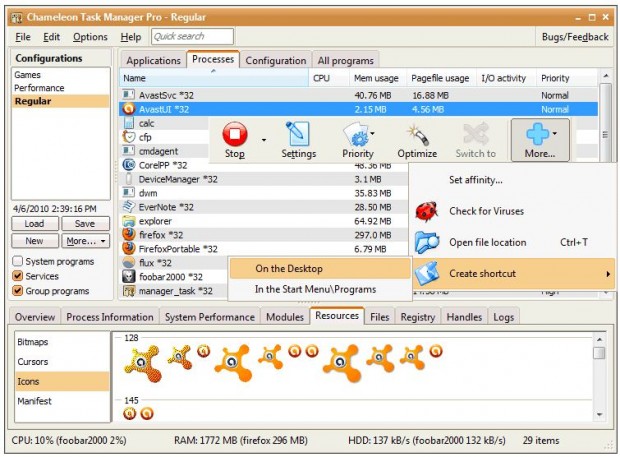620x457 pixels.
Task: Click the Create shortcut icon
Action: tap(427, 273)
